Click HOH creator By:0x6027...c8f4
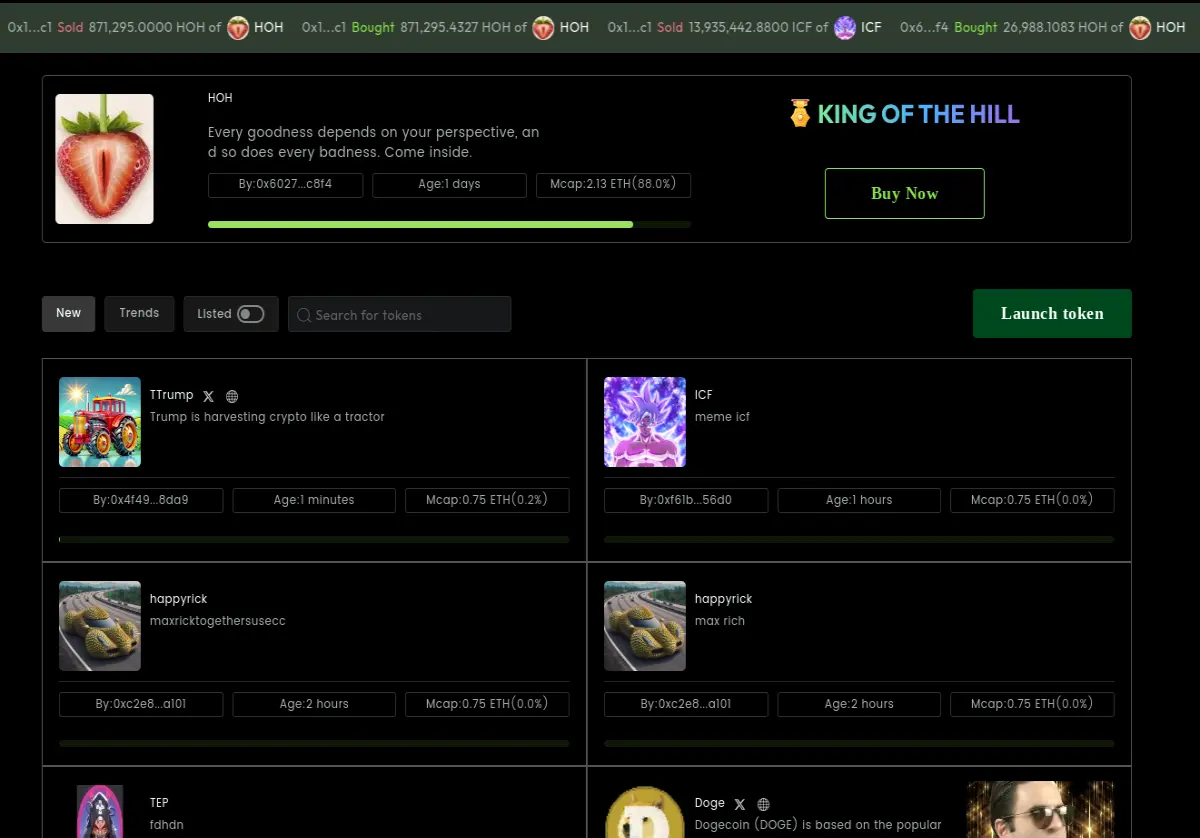The image size is (1200, 838). (x=285, y=185)
